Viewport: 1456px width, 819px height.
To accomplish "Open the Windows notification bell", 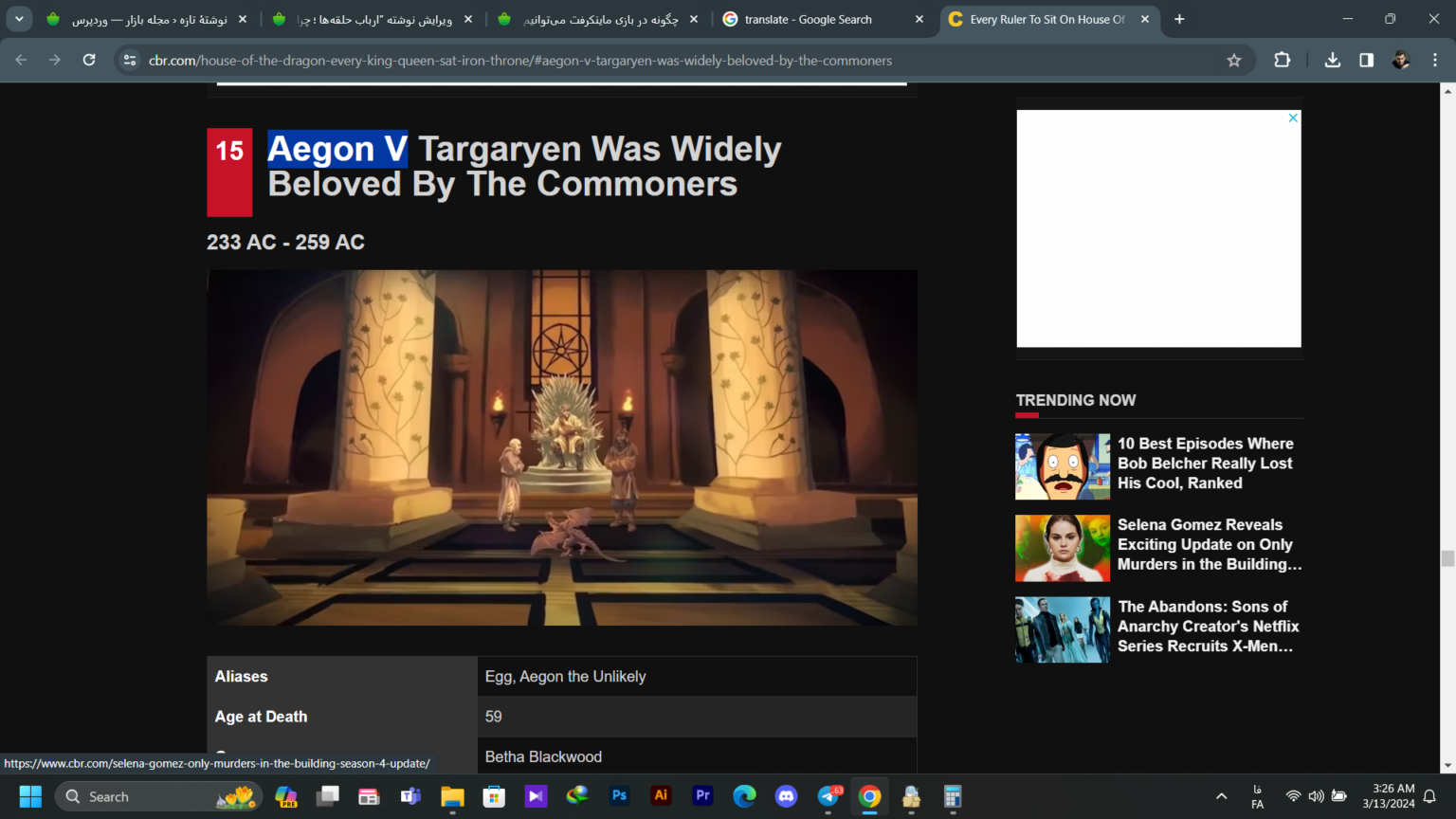I will point(1430,796).
